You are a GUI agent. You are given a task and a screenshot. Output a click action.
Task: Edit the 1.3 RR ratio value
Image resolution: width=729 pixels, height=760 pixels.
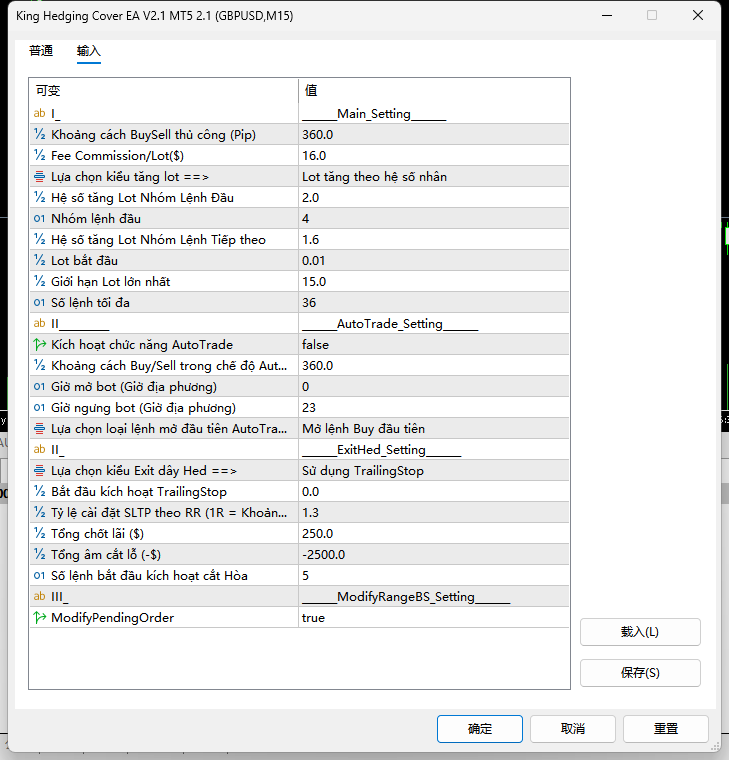(x=434, y=512)
